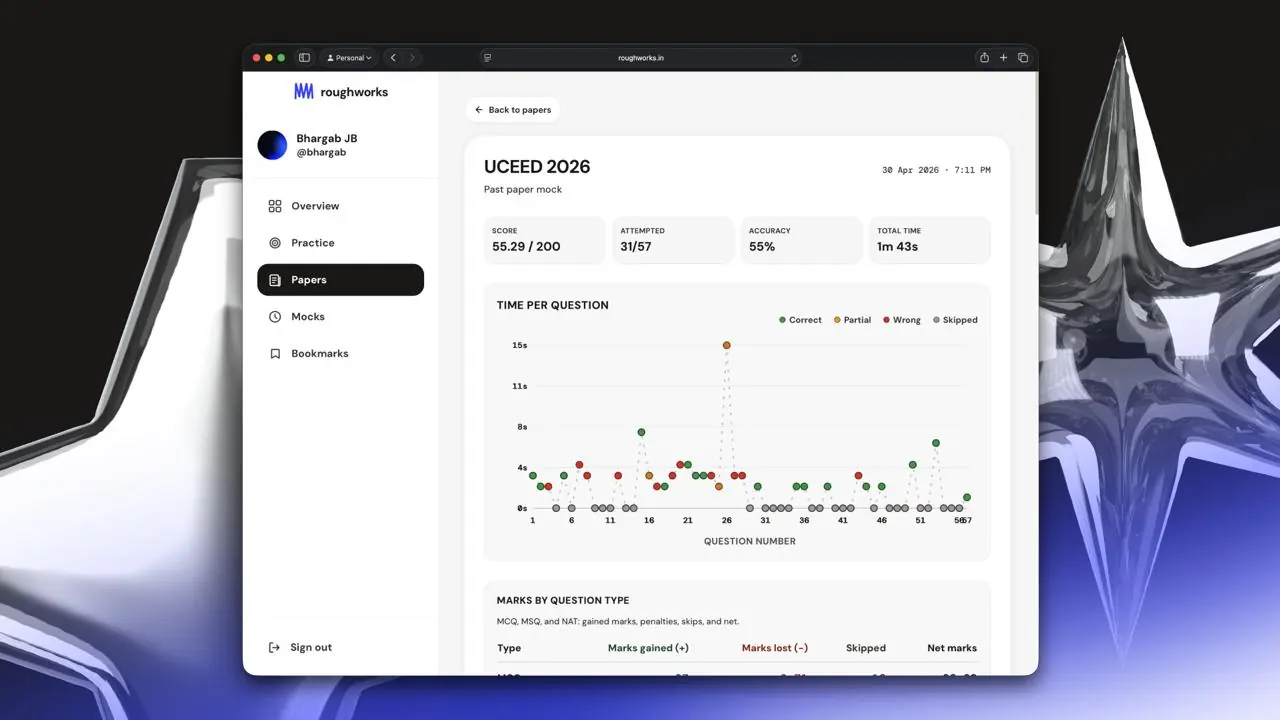The width and height of the screenshot is (1280, 720).
Task: Click the page vertical scrollbar
Action: coord(1035,145)
